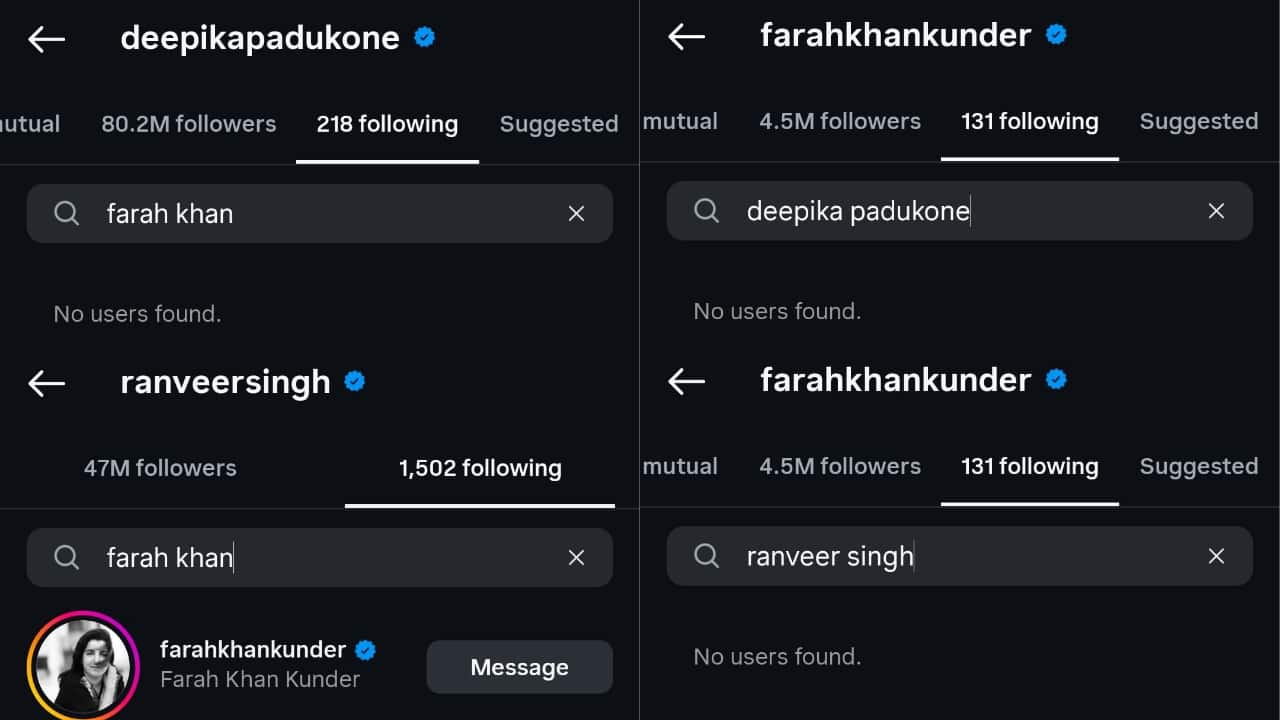Go back from ranveersingh following list

pos(46,383)
